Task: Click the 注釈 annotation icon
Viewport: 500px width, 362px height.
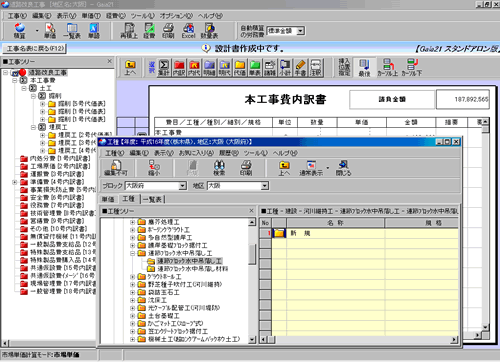Action: pyautogui.click(x=316, y=68)
